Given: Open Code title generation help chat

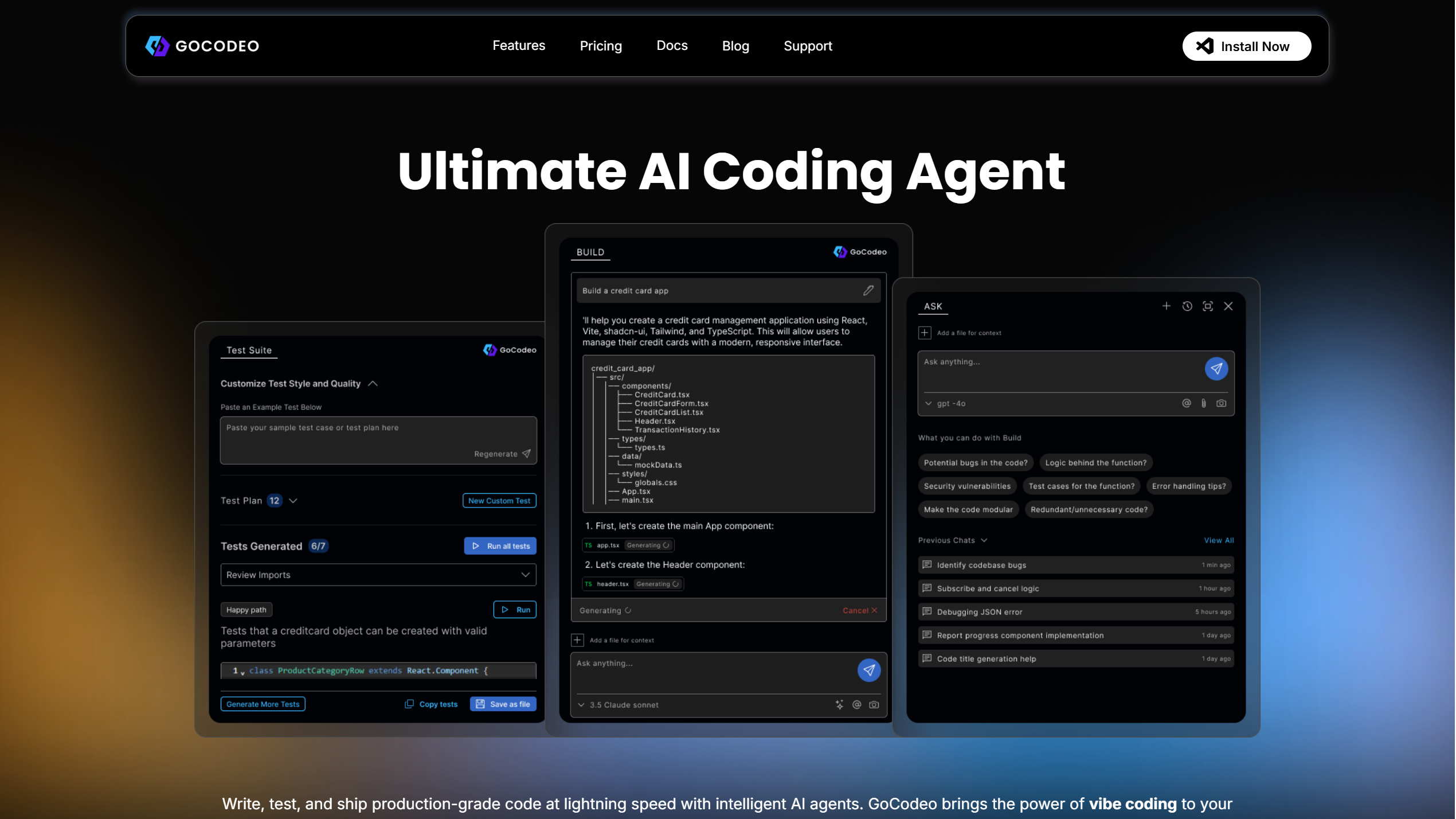Looking at the screenshot, I should tap(1076, 659).
